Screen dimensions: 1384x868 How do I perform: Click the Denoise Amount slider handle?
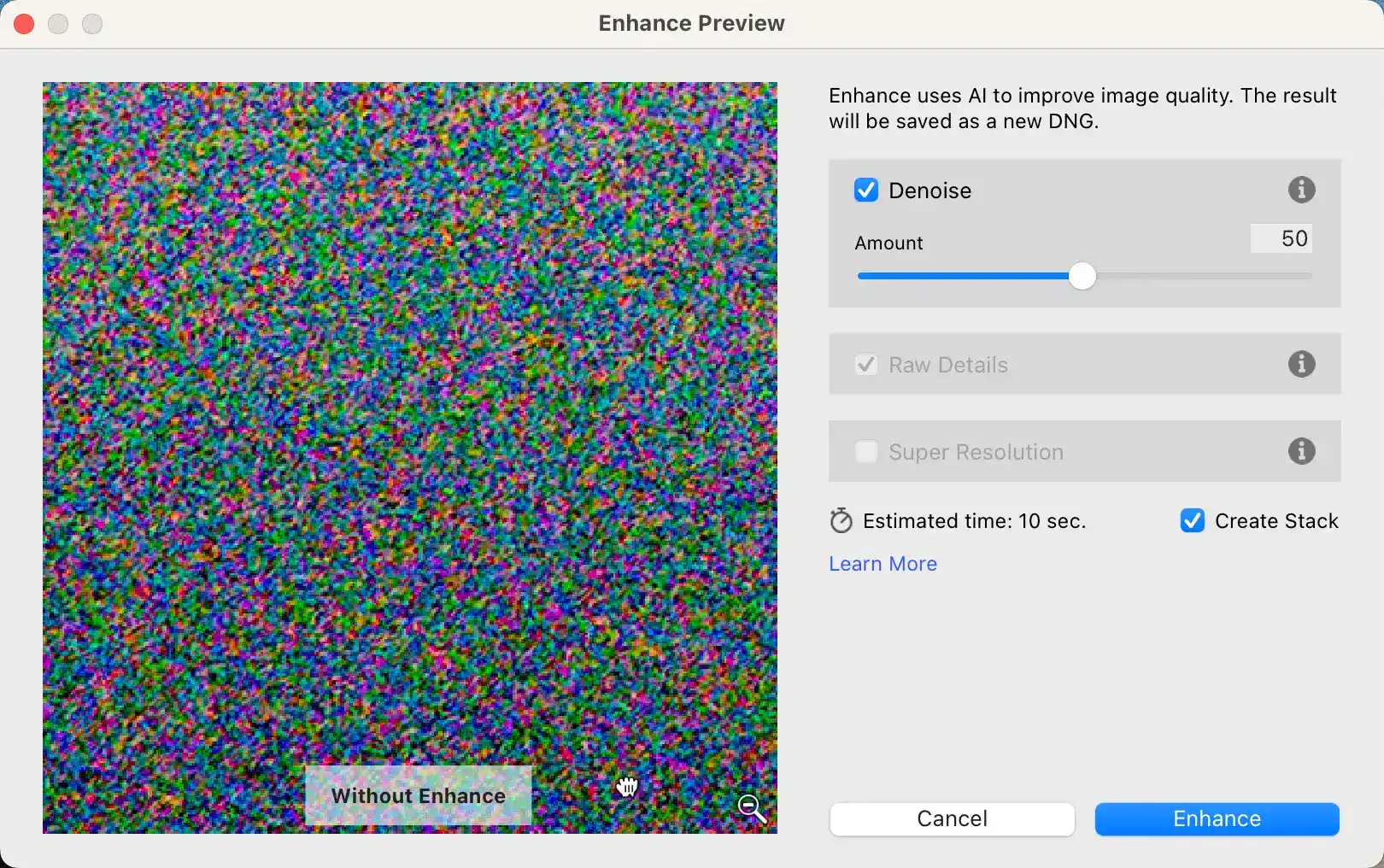(x=1082, y=276)
